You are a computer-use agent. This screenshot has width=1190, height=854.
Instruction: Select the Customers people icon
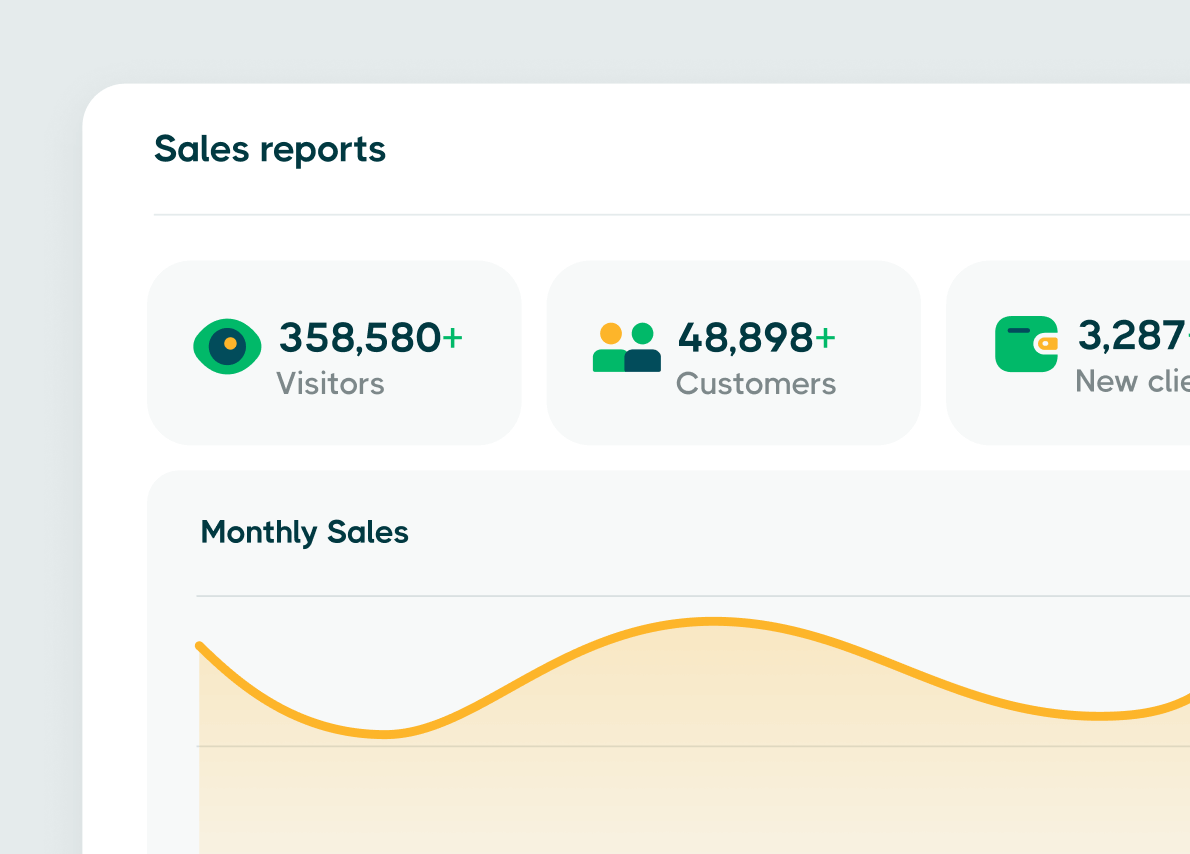[x=628, y=345]
